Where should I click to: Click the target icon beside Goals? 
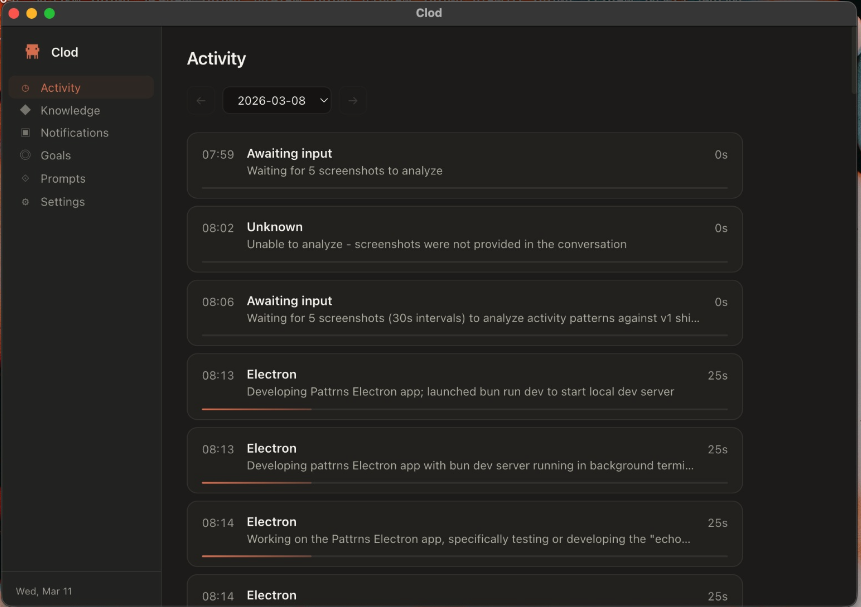coord(25,155)
